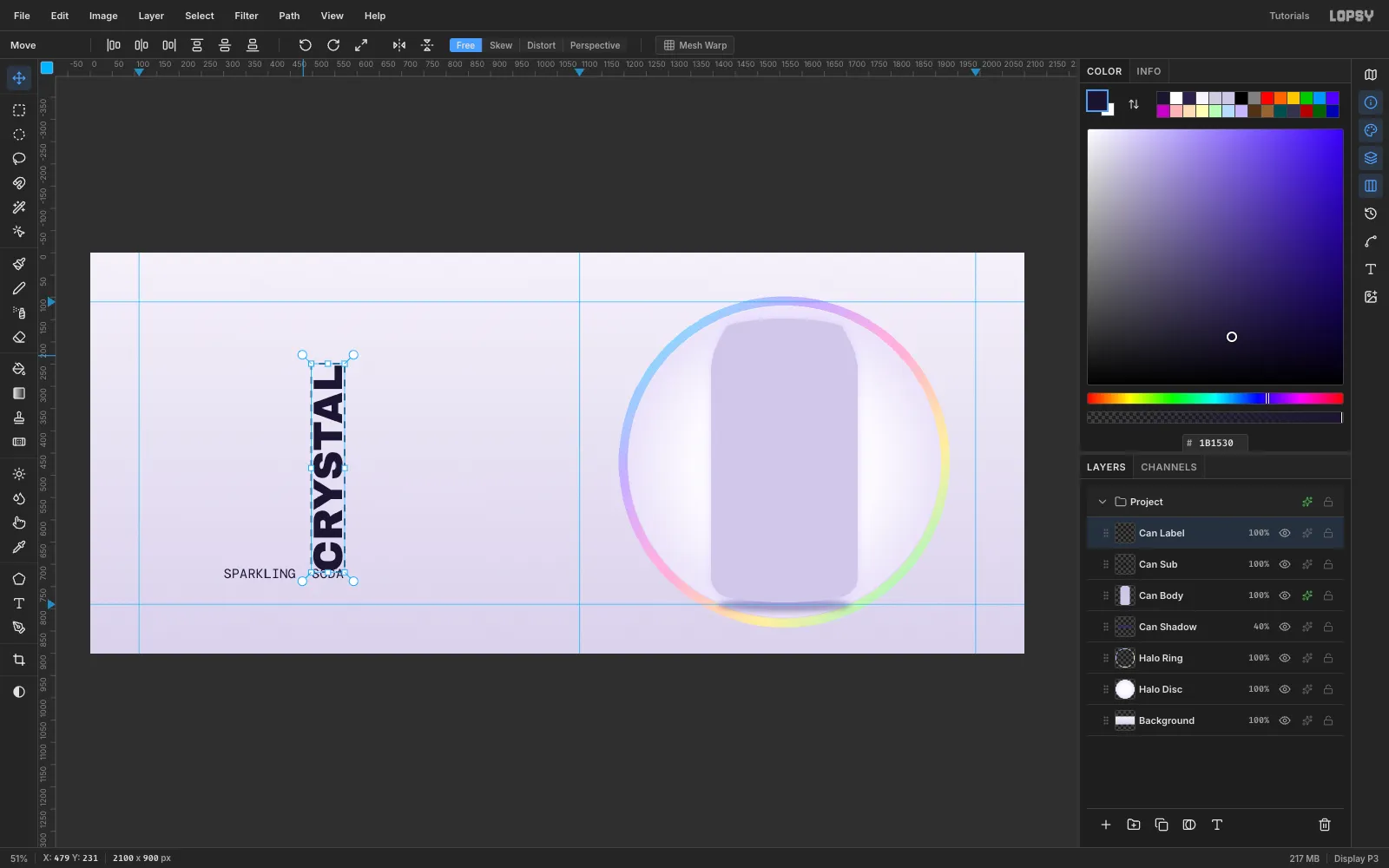Select the Gradient tool
1389x868 pixels.
(x=19, y=393)
